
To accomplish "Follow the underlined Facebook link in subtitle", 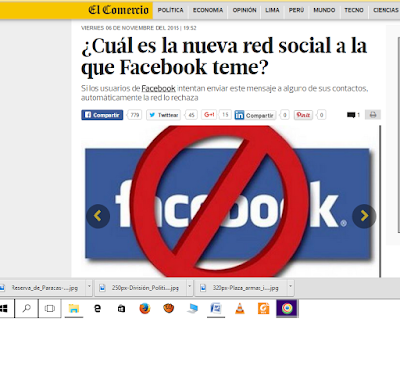I will coord(158,88).
